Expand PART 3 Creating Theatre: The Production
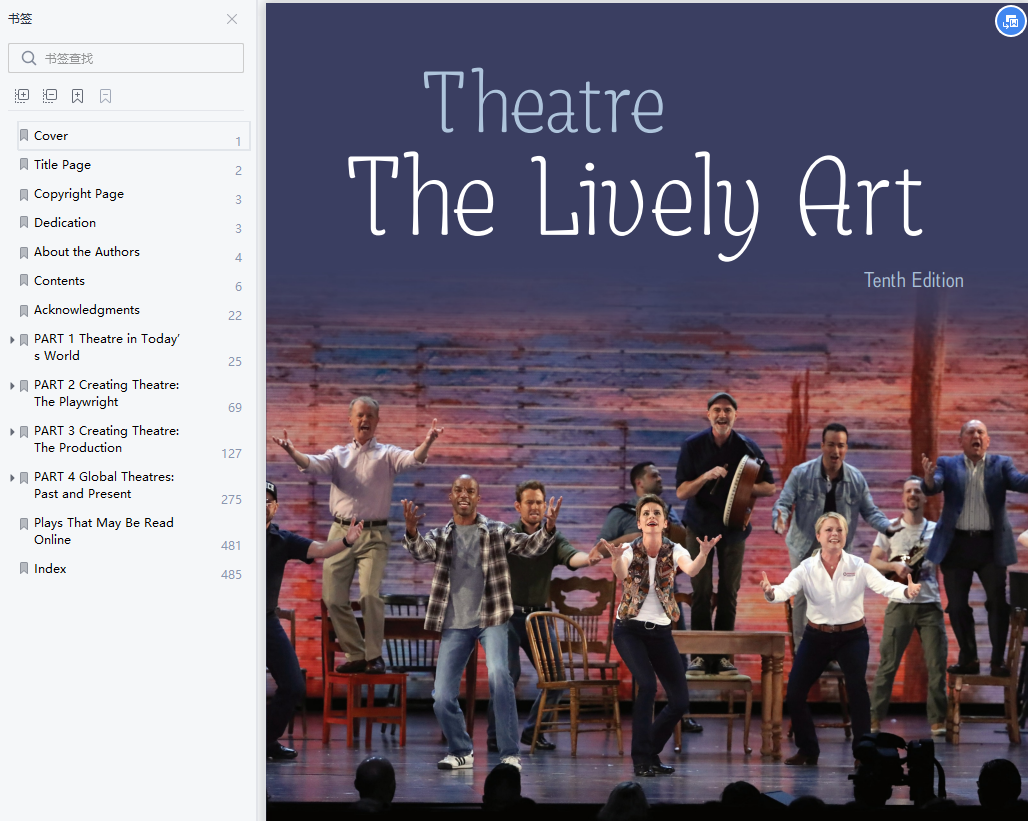The width and height of the screenshot is (1028, 821). coord(12,431)
